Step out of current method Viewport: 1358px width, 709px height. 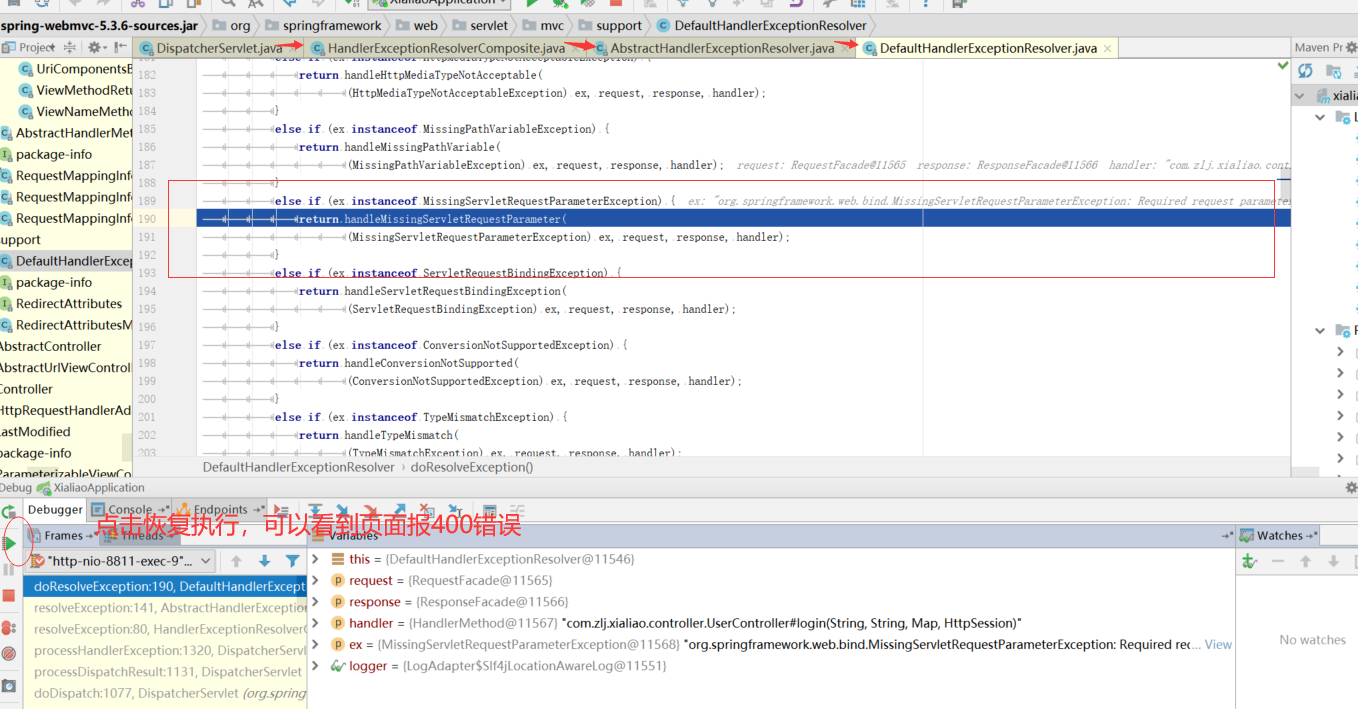point(398,510)
